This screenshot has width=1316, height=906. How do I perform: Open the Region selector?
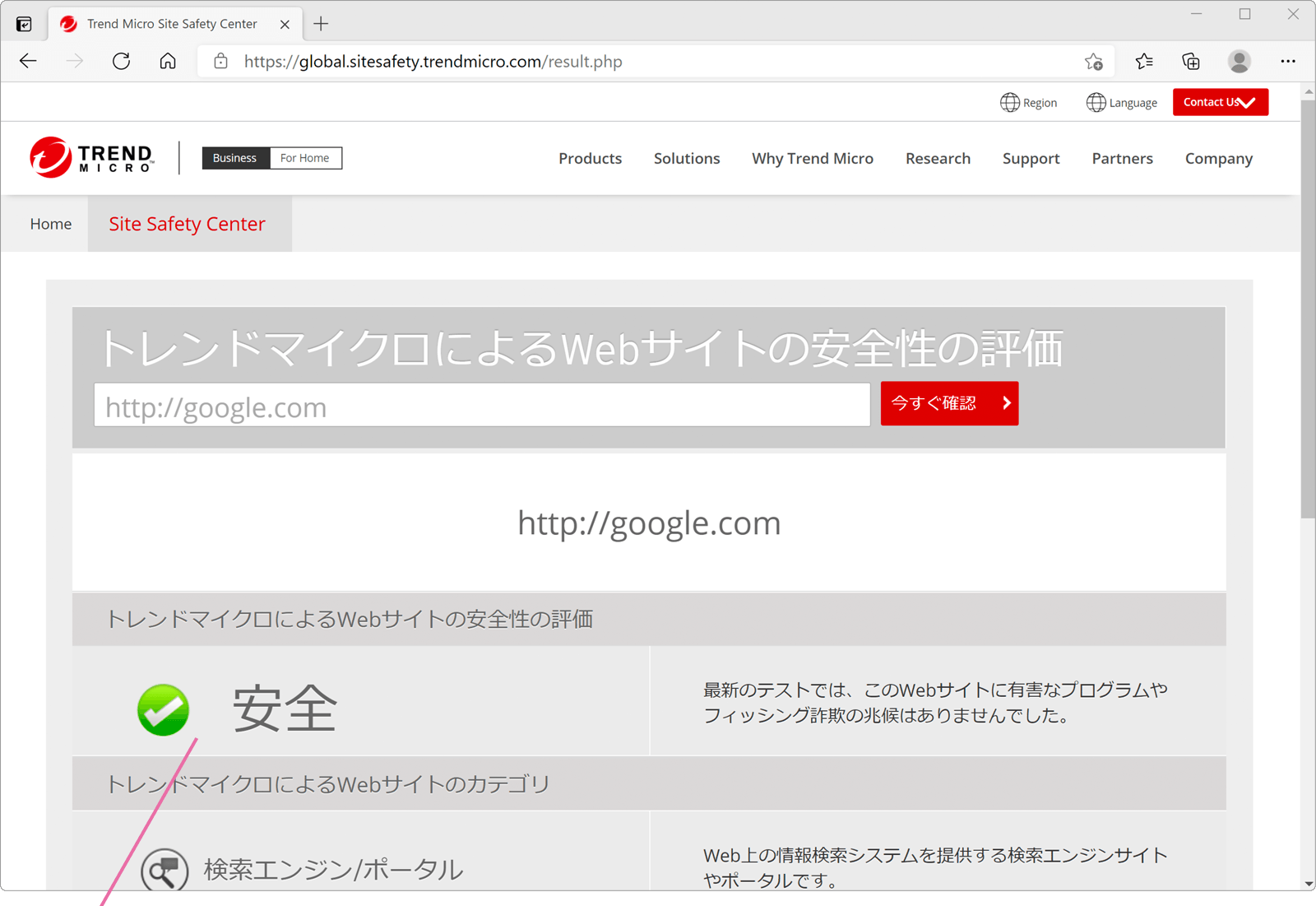[x=1028, y=103]
